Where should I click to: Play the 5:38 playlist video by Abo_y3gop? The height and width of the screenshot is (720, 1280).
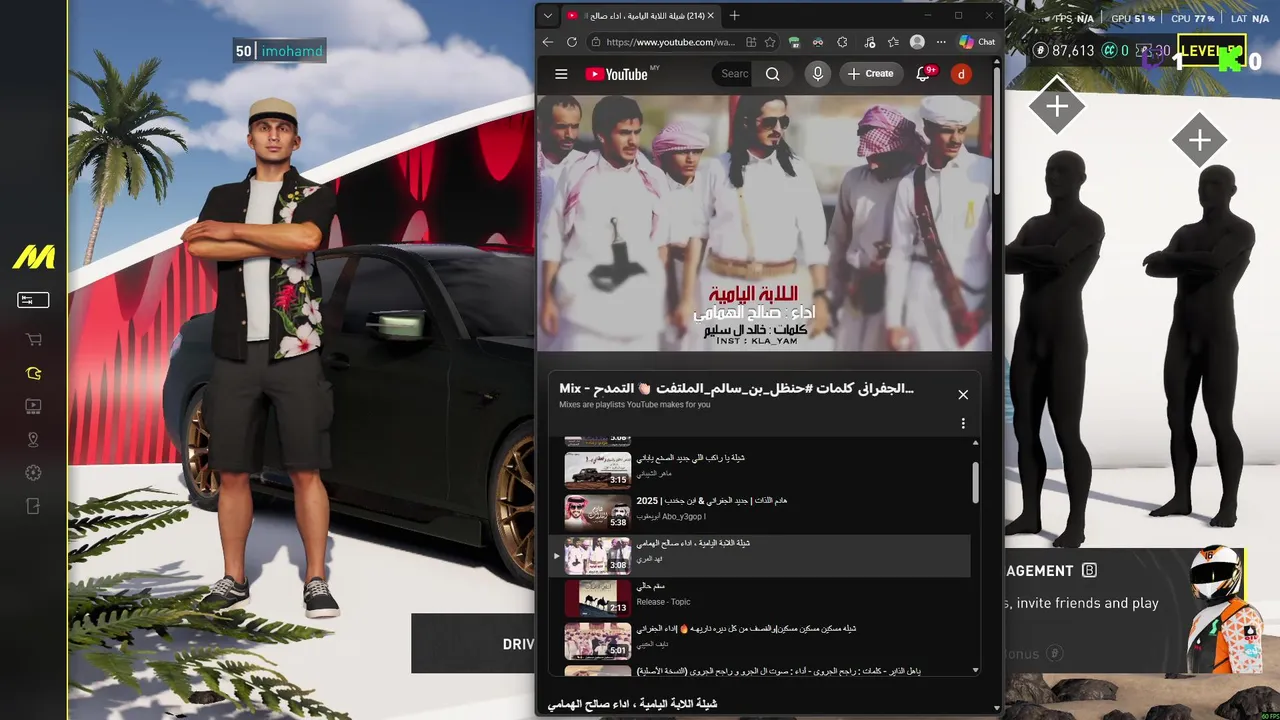[597, 513]
